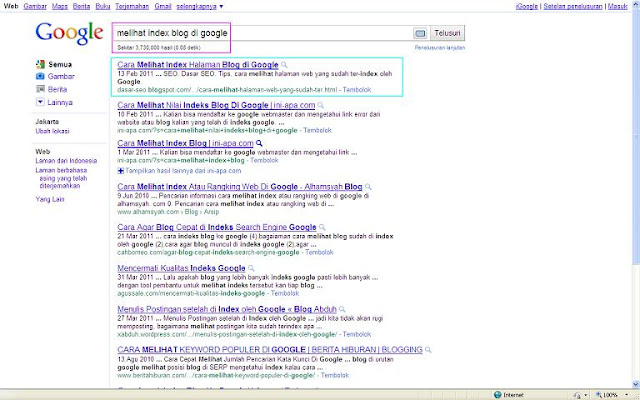Click the Internet zone globe in status bar
The height and width of the screenshot is (400, 640).
pyautogui.click(x=498, y=395)
